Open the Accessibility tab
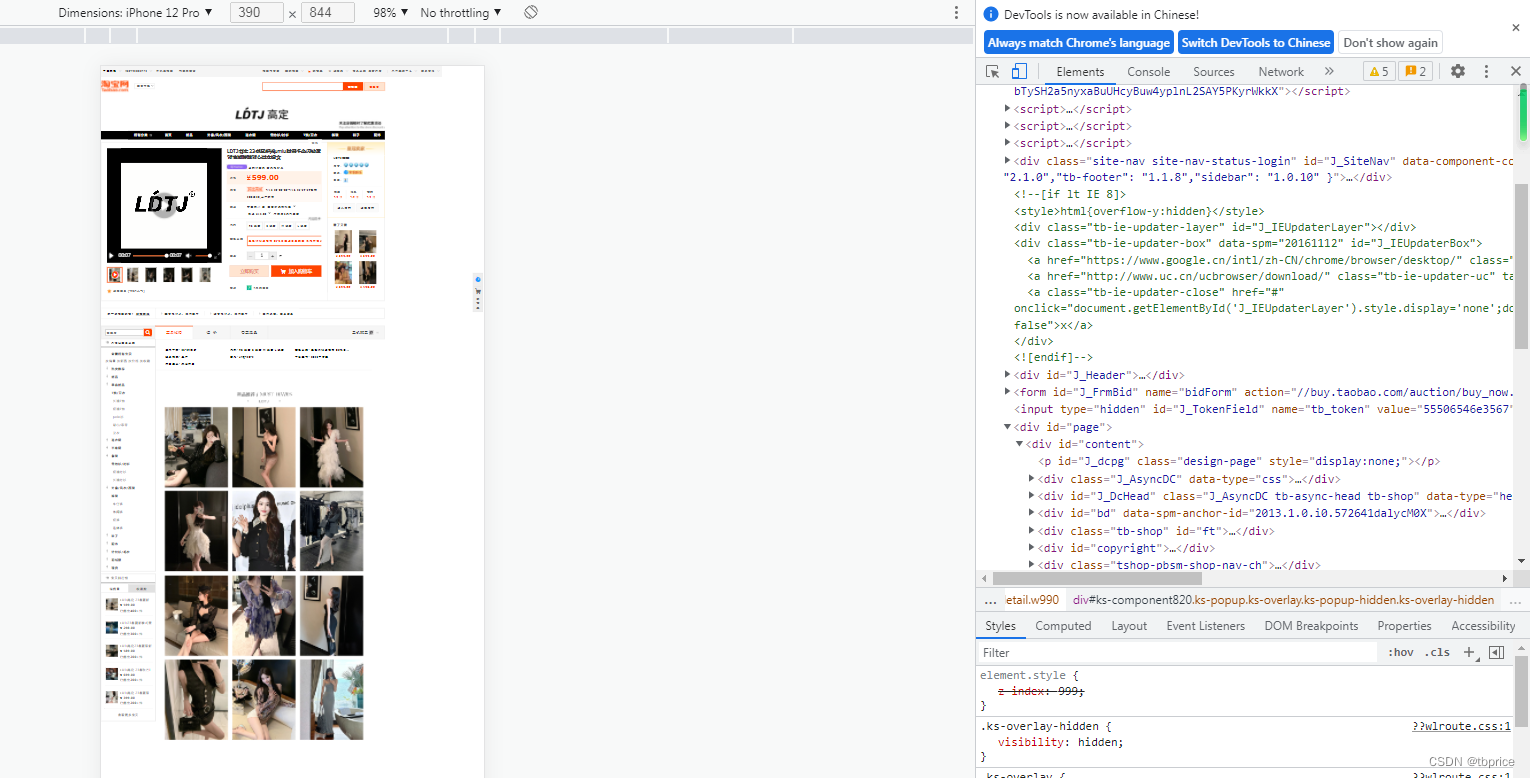The image size is (1530, 778). point(1483,626)
